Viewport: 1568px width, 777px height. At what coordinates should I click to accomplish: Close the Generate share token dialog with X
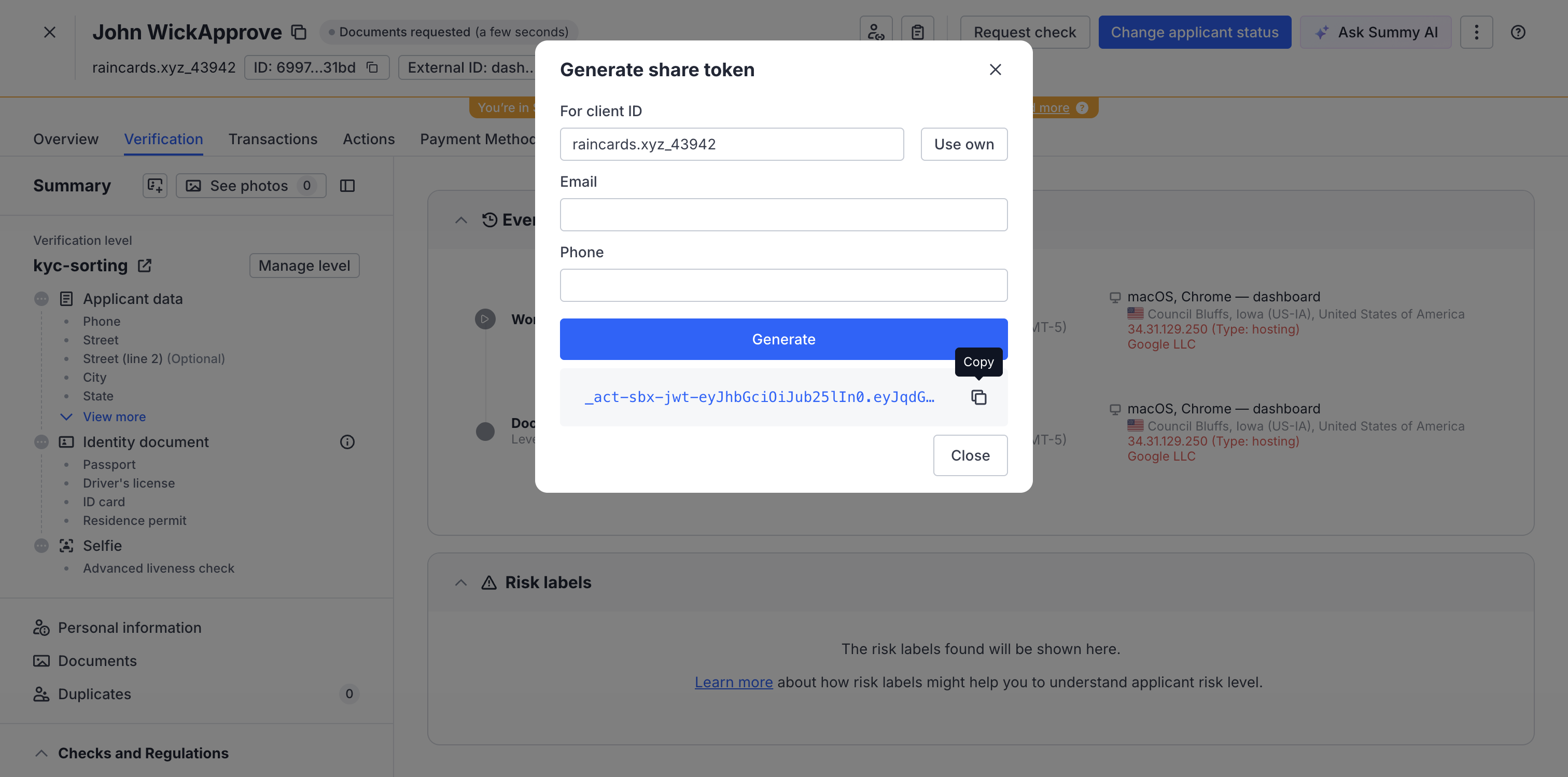point(995,70)
